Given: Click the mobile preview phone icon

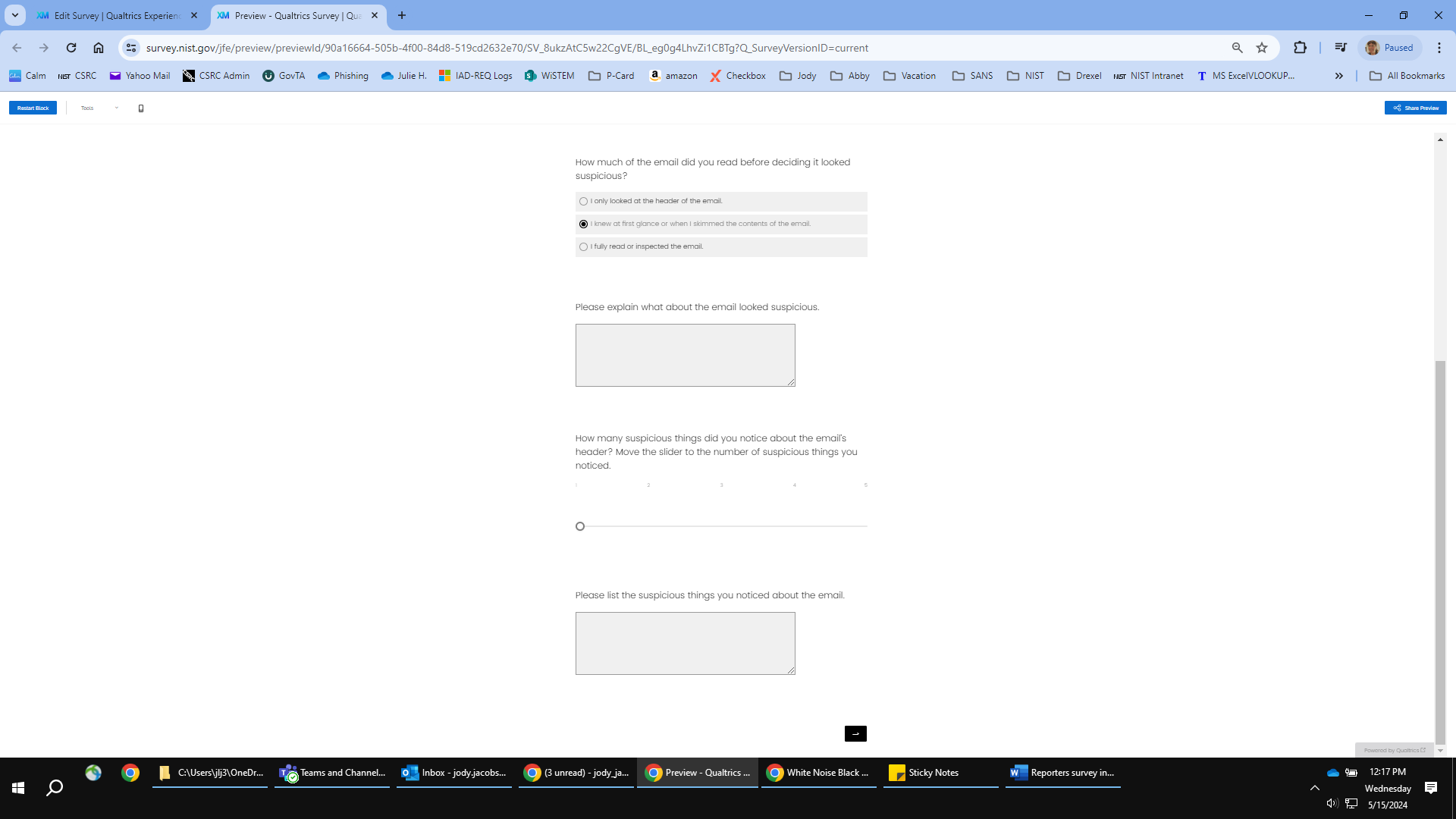Looking at the screenshot, I should 141,108.
